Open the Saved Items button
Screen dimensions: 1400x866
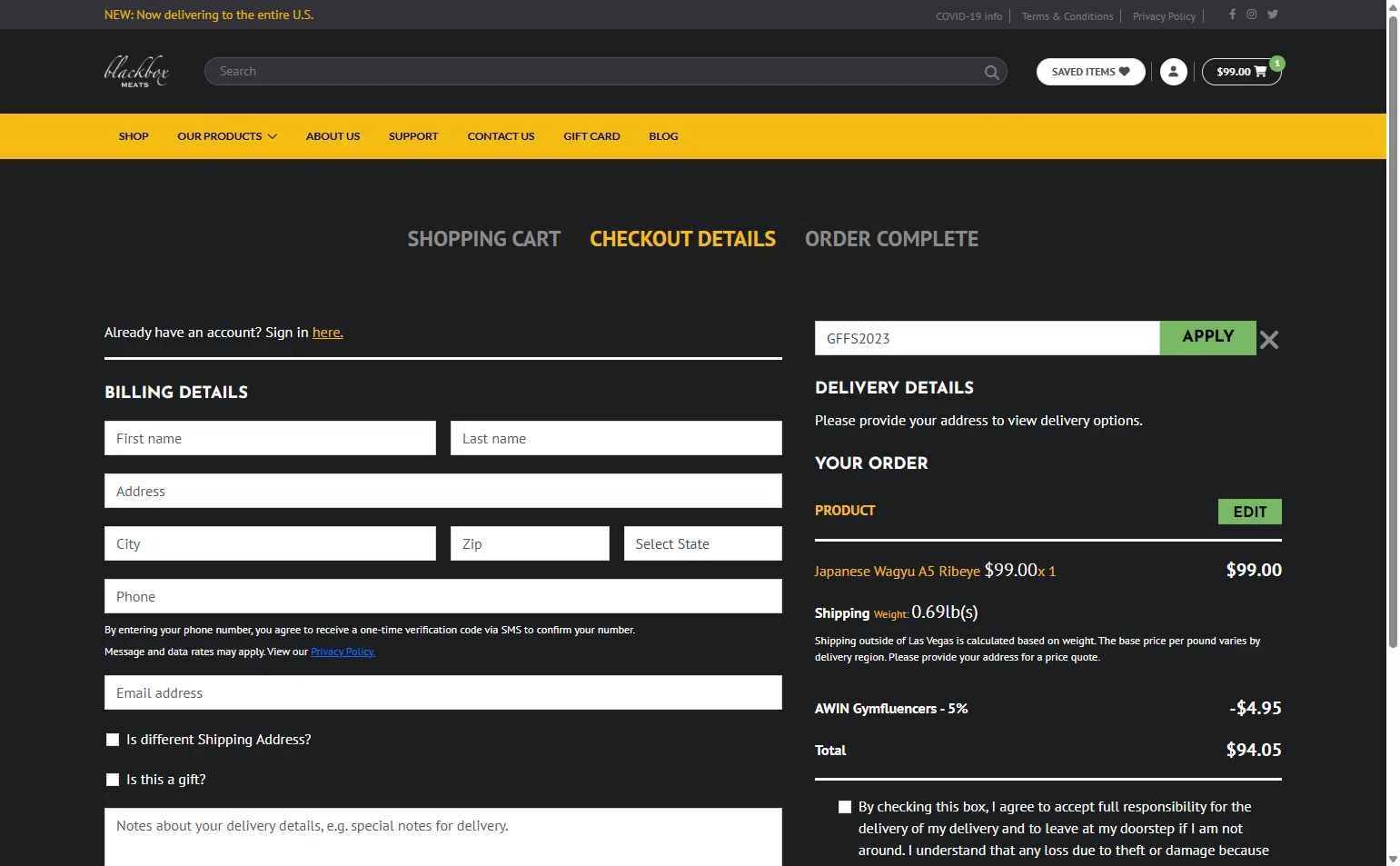(x=1090, y=71)
